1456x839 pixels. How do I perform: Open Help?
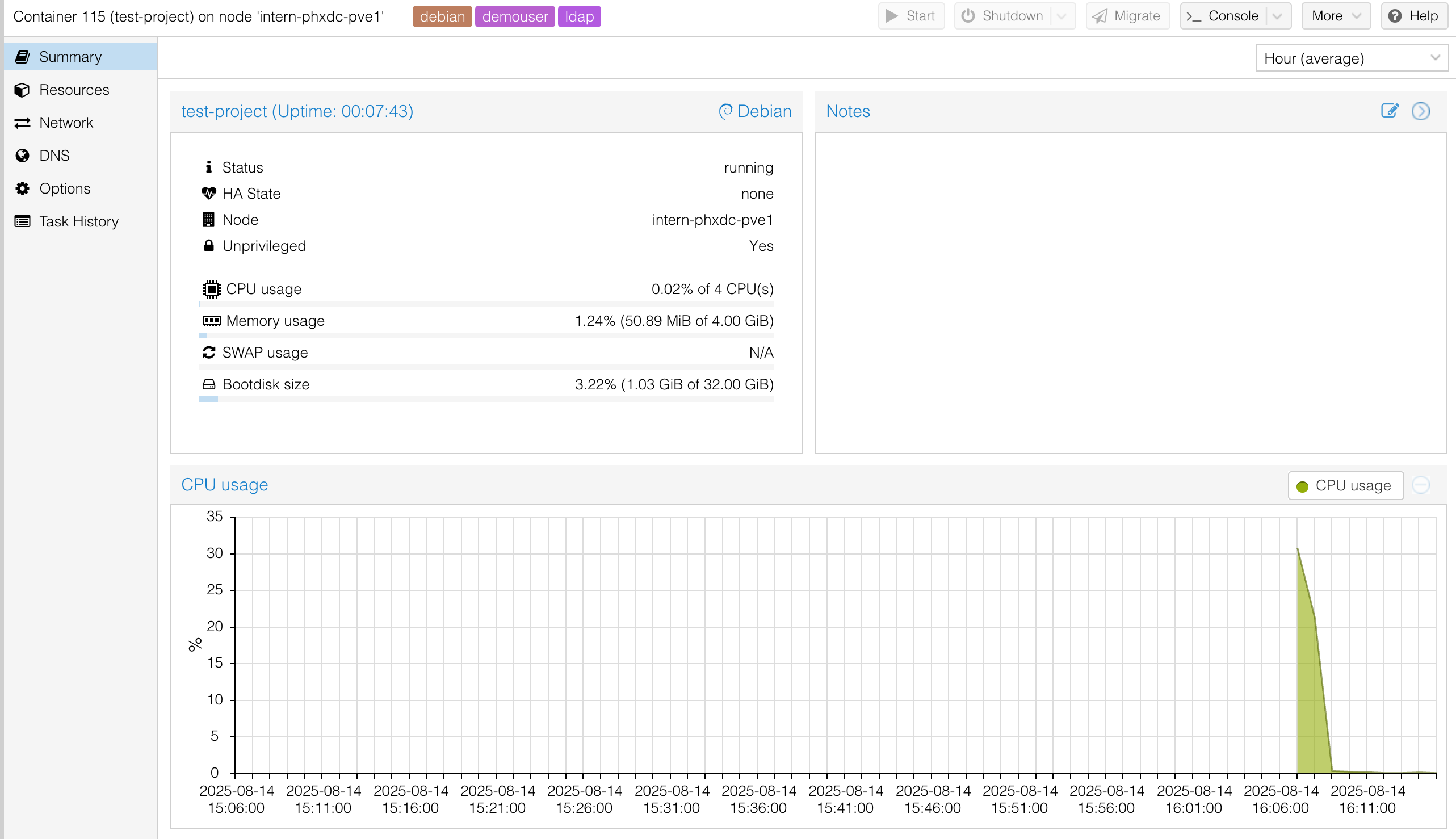1415,15
